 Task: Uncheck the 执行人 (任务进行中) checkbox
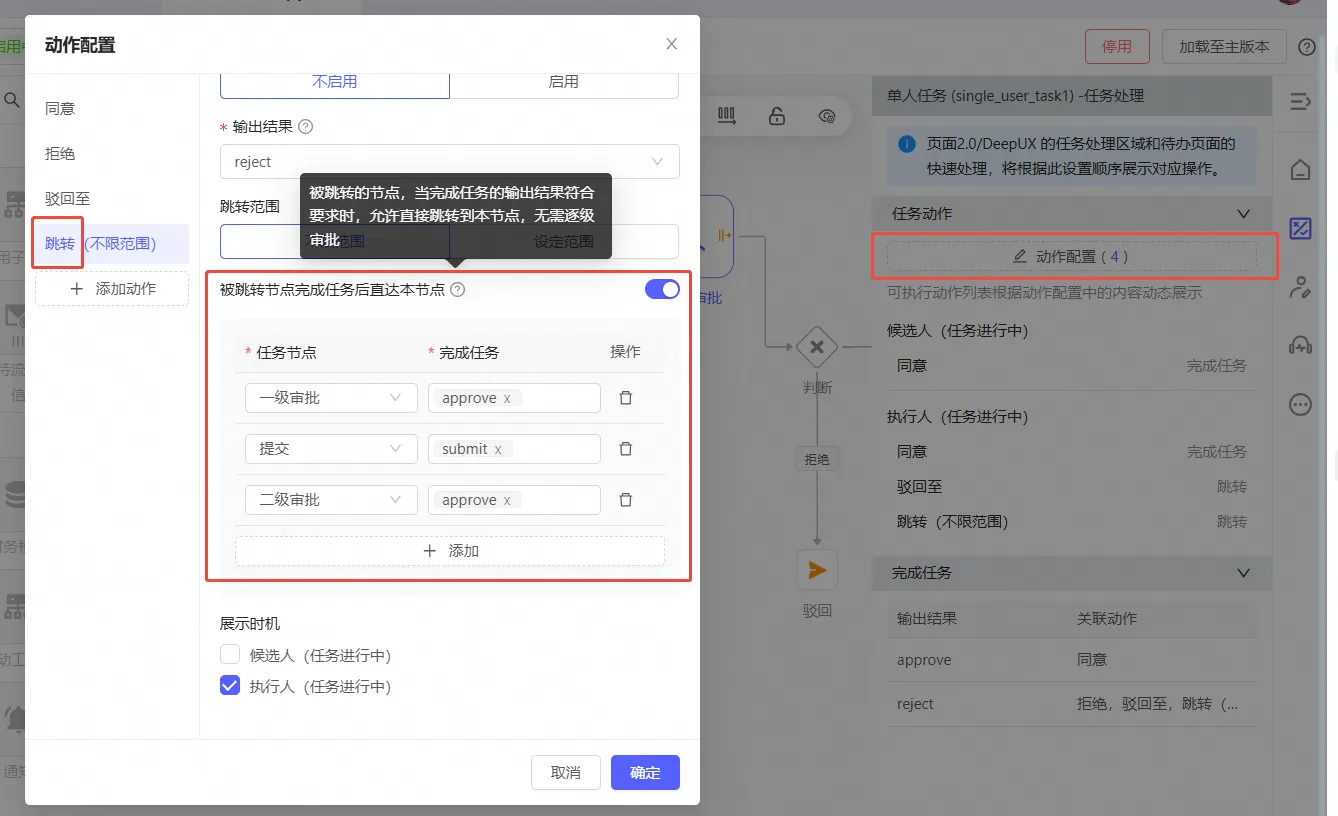[x=230, y=686]
